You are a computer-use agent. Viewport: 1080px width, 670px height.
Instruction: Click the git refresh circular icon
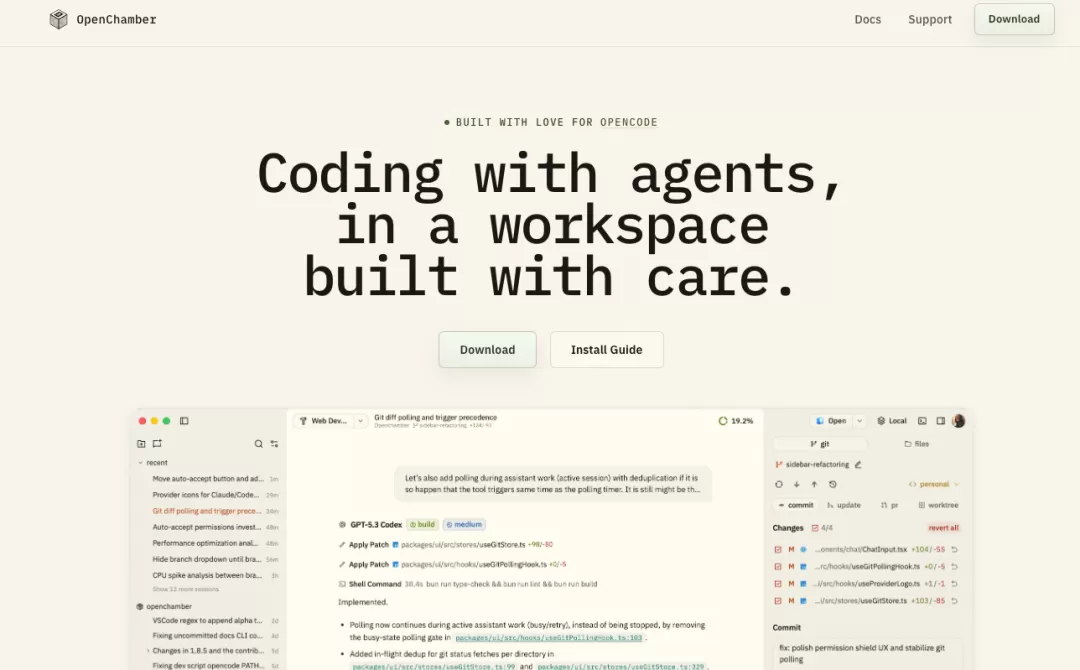point(779,484)
